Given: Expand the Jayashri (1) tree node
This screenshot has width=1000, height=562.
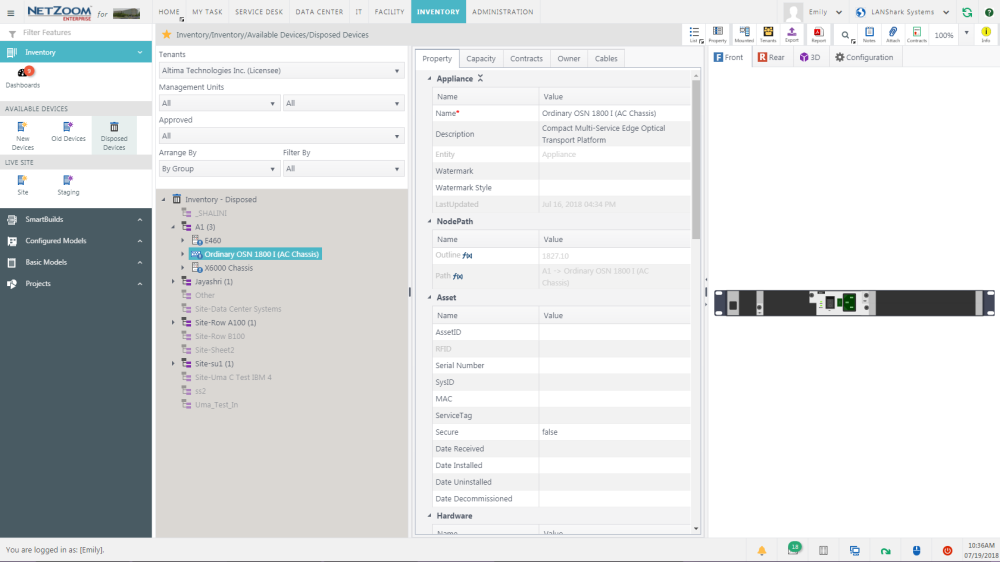Looking at the screenshot, I should point(173,281).
